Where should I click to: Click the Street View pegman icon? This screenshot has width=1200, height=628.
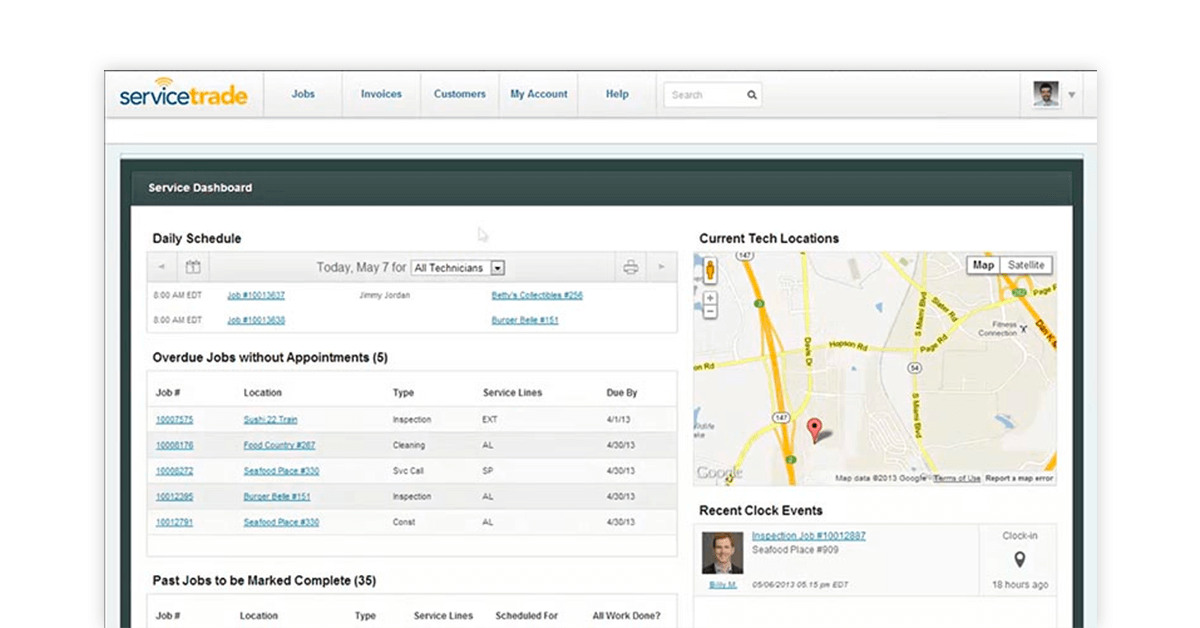coord(711,270)
